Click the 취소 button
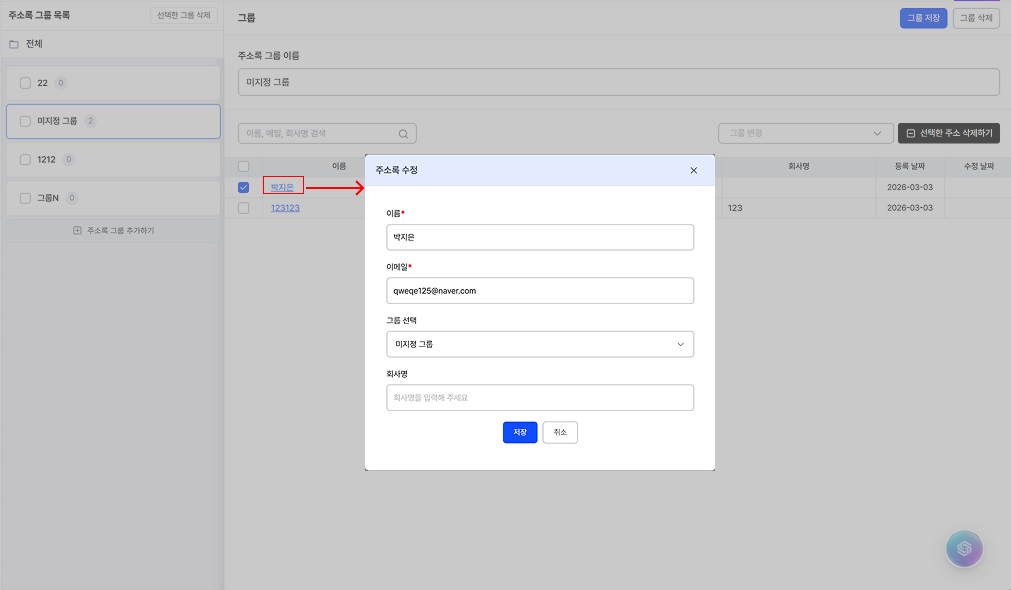1011x590 pixels. click(560, 432)
